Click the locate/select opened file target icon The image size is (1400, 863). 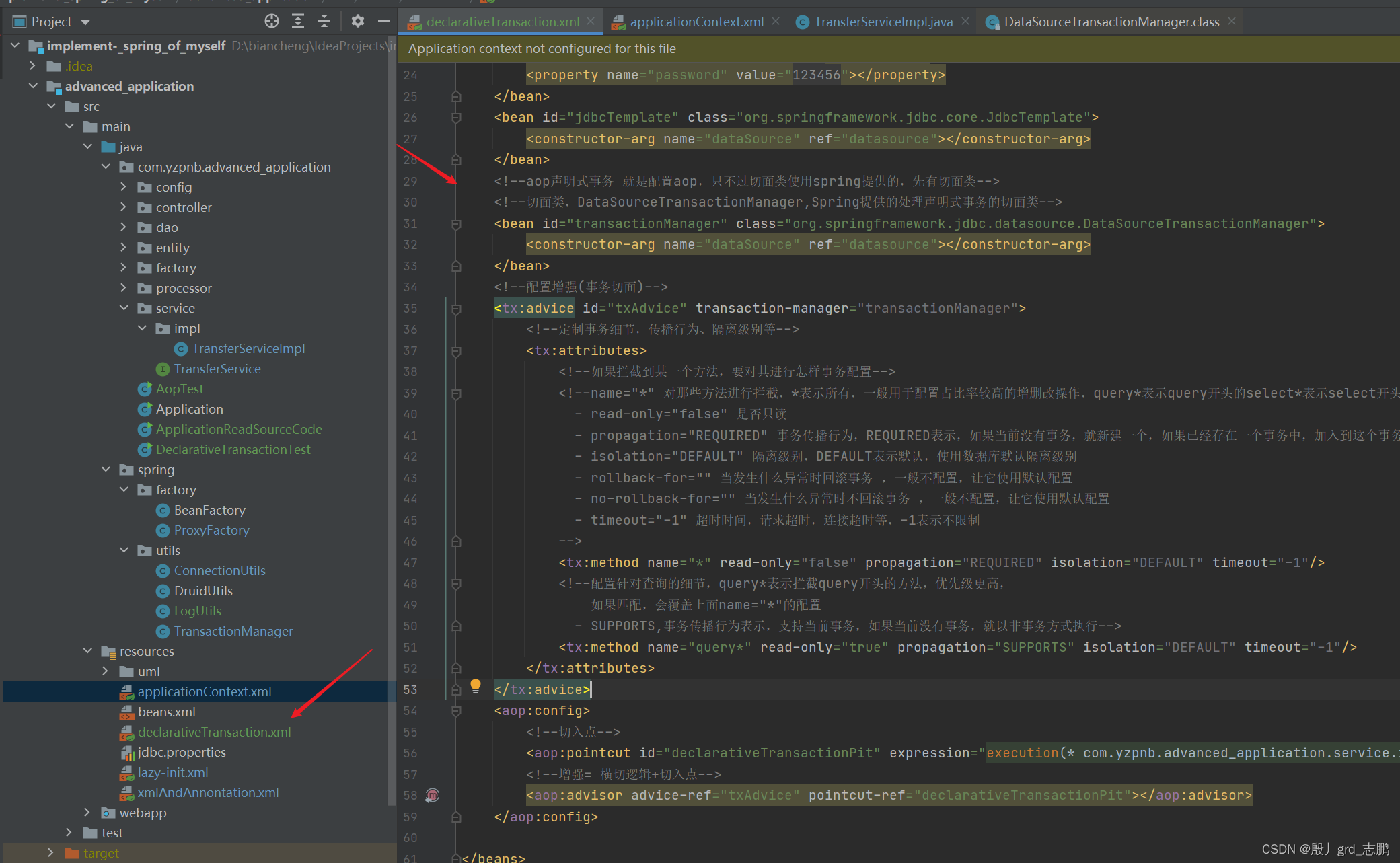pos(271,22)
